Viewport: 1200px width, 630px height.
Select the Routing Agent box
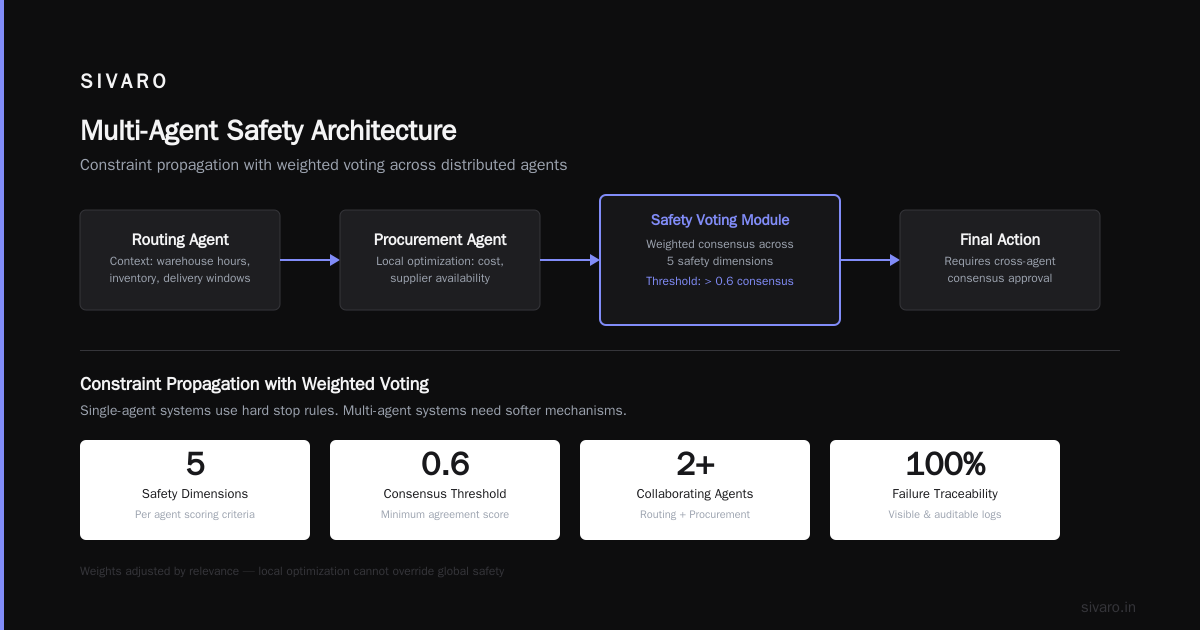[180, 260]
